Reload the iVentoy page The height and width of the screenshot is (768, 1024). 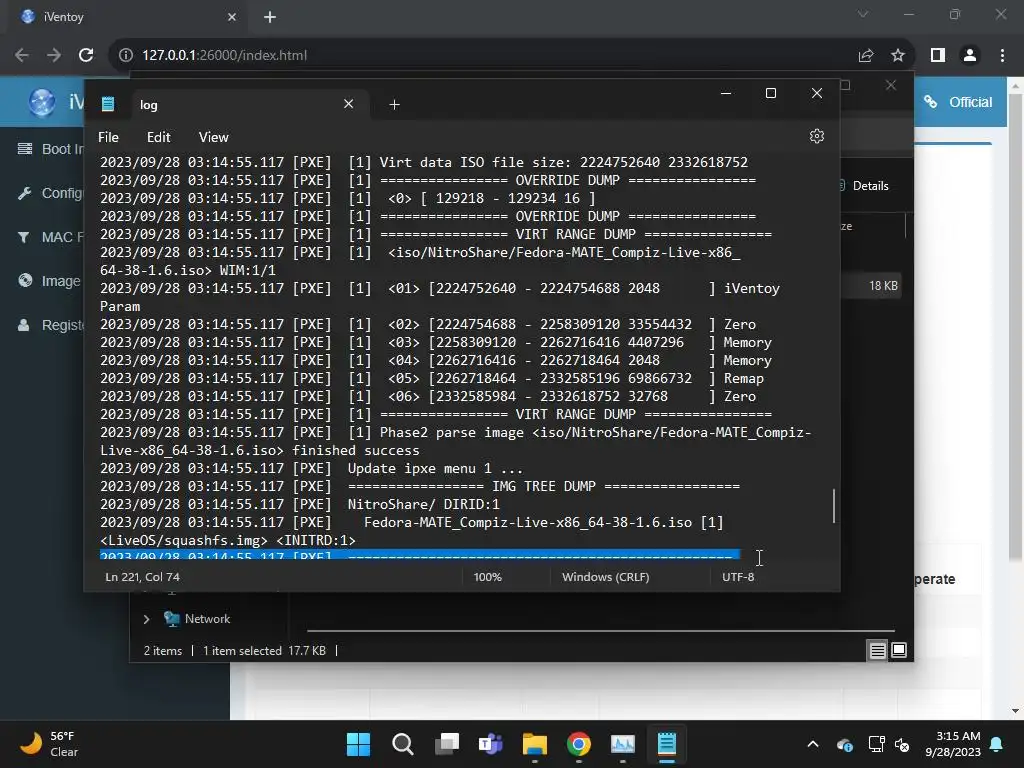point(86,56)
